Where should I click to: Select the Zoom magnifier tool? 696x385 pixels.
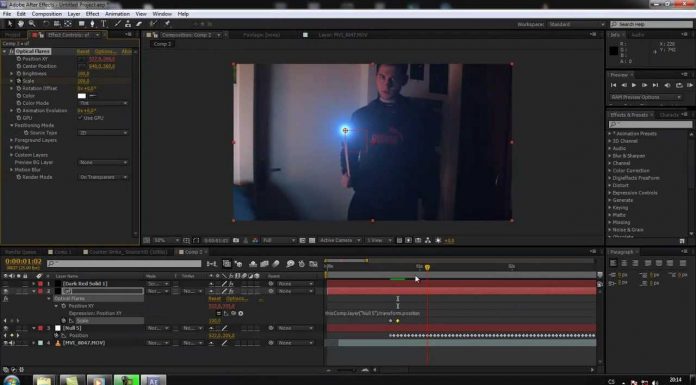tap(32, 24)
